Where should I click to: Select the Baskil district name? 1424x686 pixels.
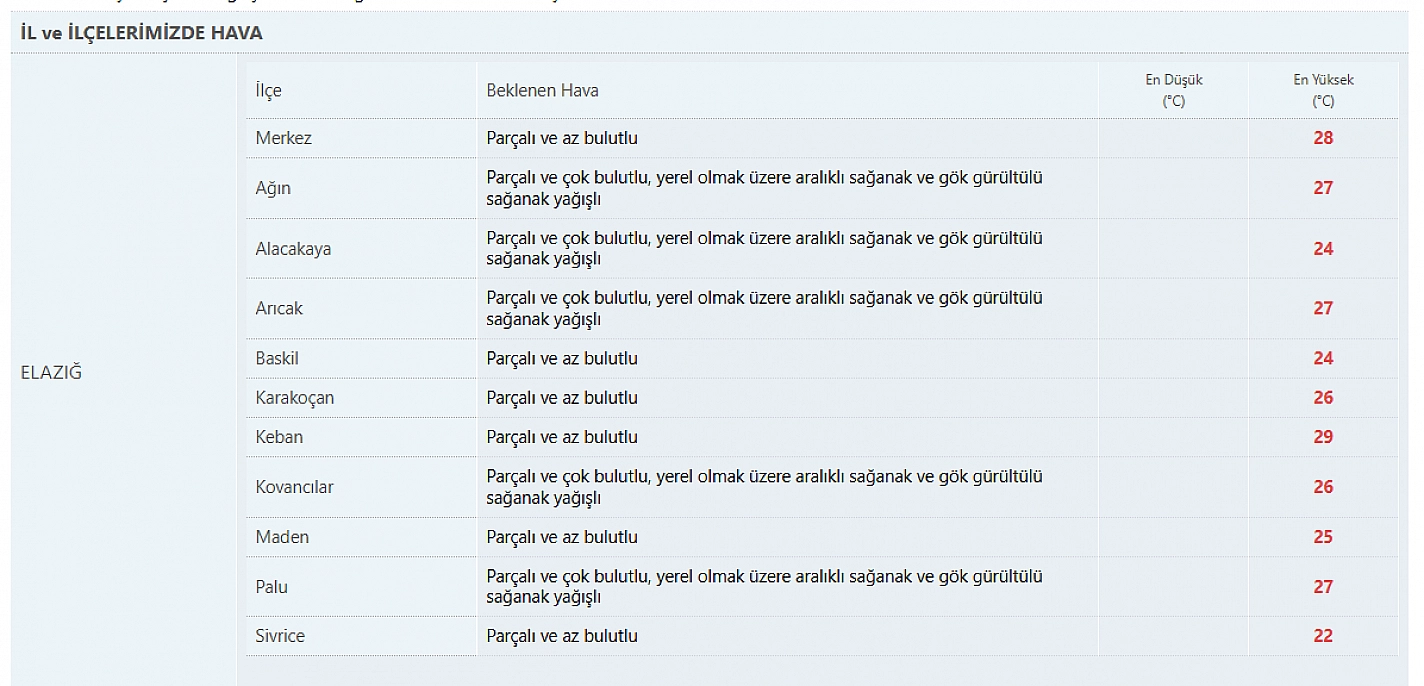[x=277, y=358]
